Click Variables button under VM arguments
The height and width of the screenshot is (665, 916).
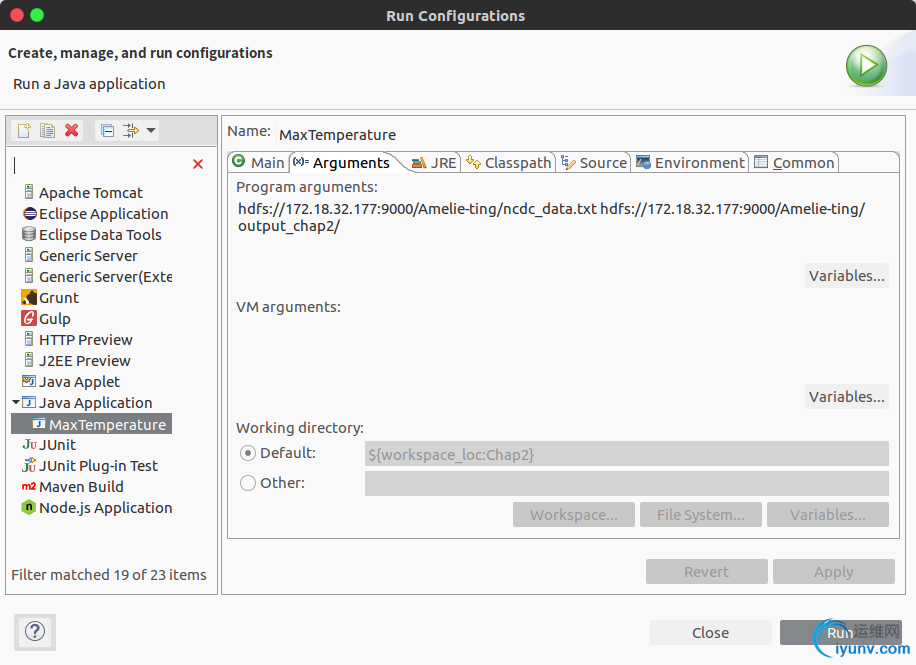[846, 397]
